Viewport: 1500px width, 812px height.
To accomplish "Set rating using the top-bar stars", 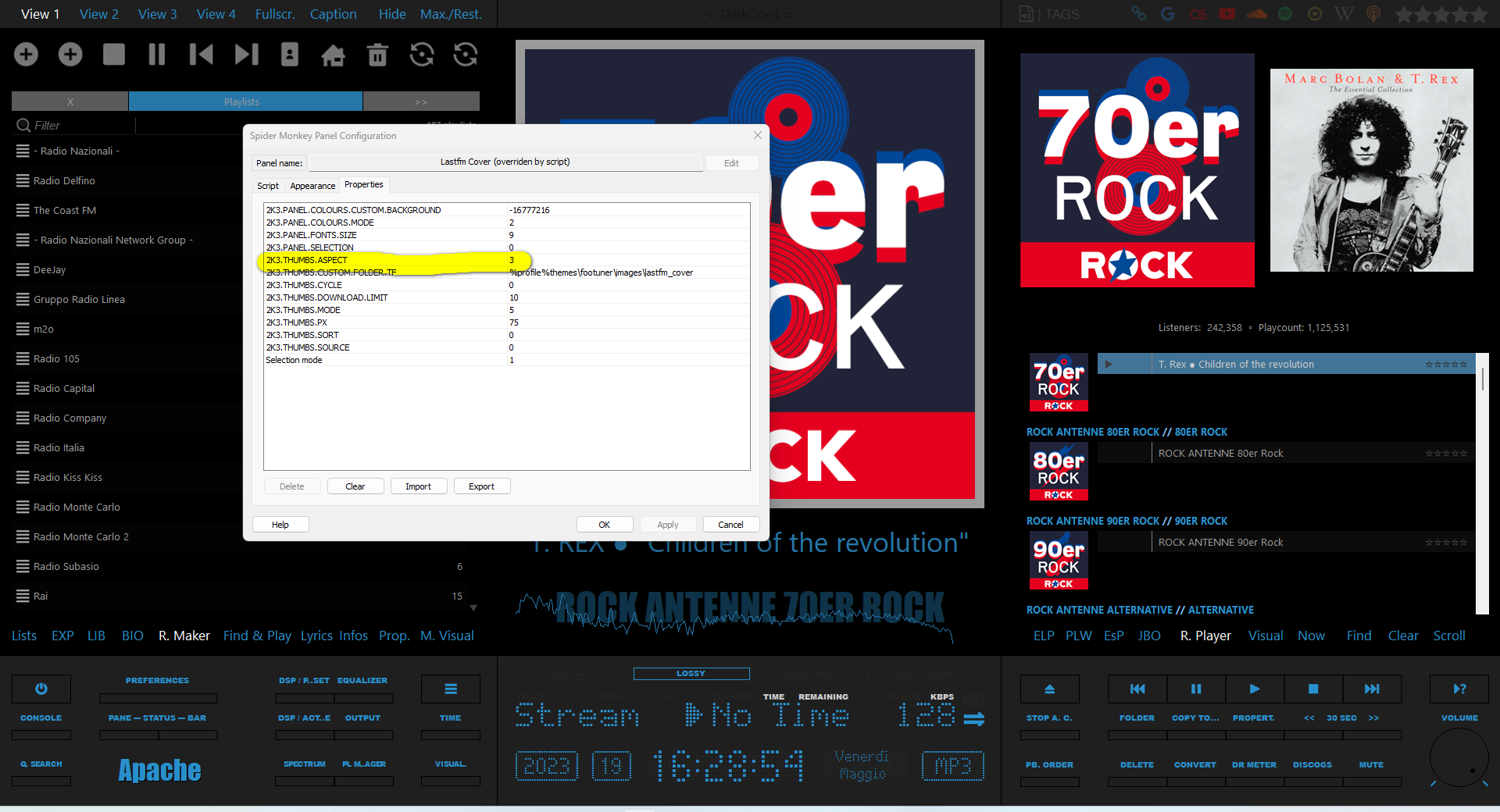I will point(1441,14).
